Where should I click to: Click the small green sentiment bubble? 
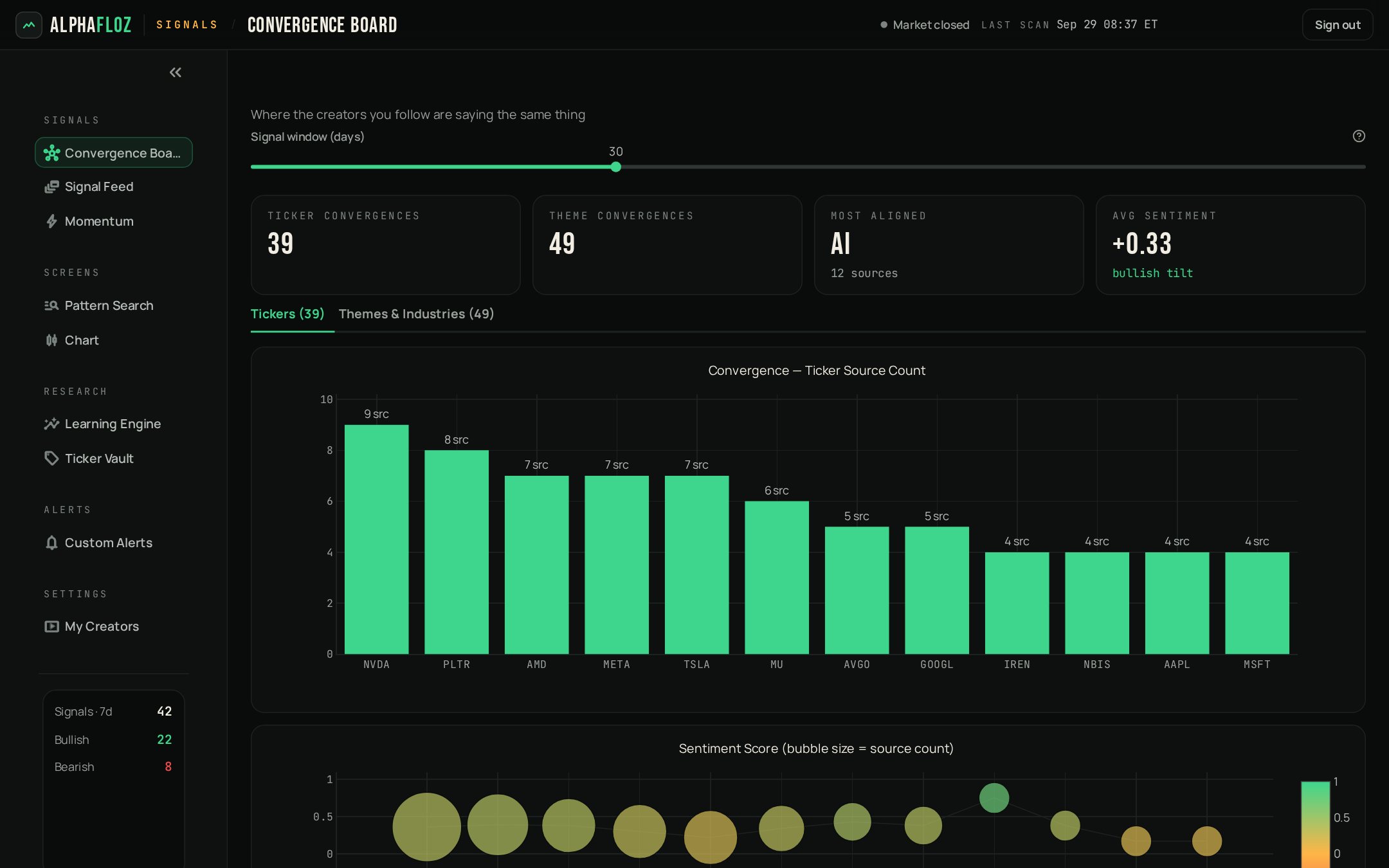[x=994, y=798]
